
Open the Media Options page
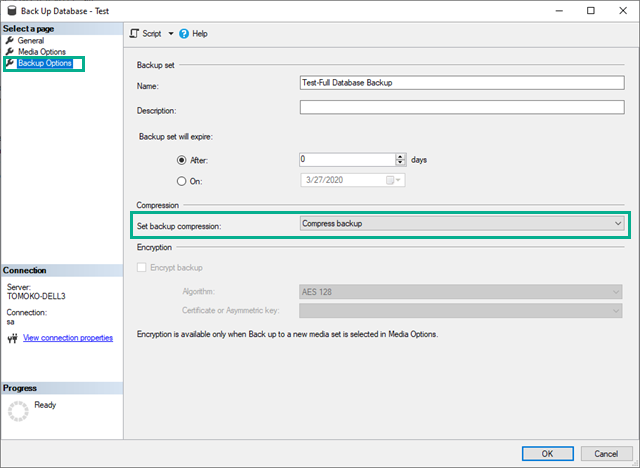click(x=42, y=52)
